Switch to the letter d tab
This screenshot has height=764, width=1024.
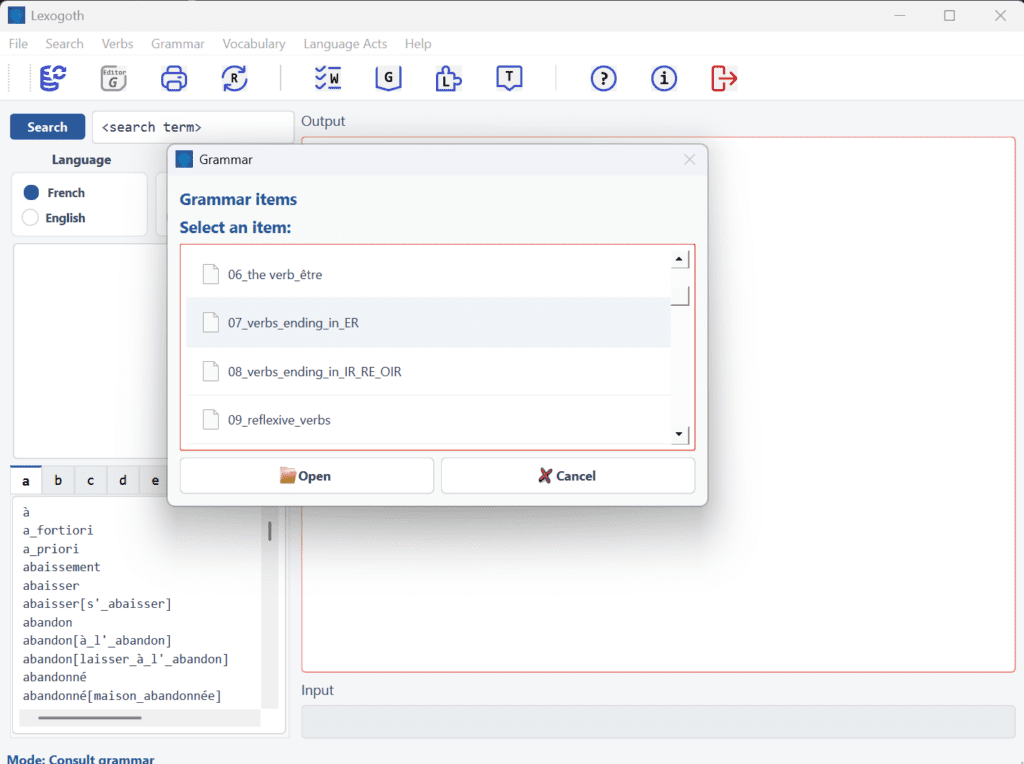[123, 481]
